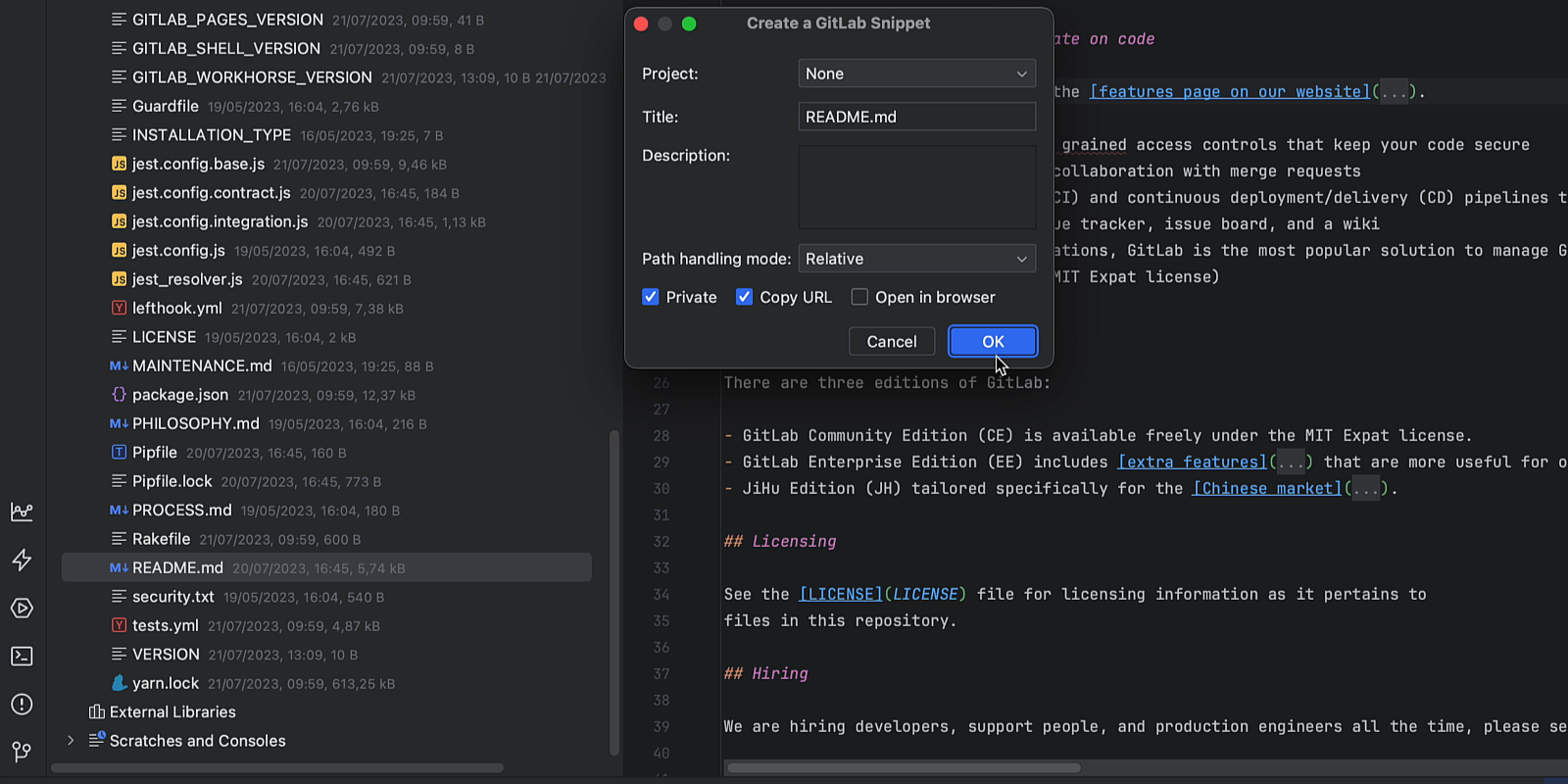Disable the Copy URL checkbox
Screen dimensions: 1568x784
click(745, 297)
